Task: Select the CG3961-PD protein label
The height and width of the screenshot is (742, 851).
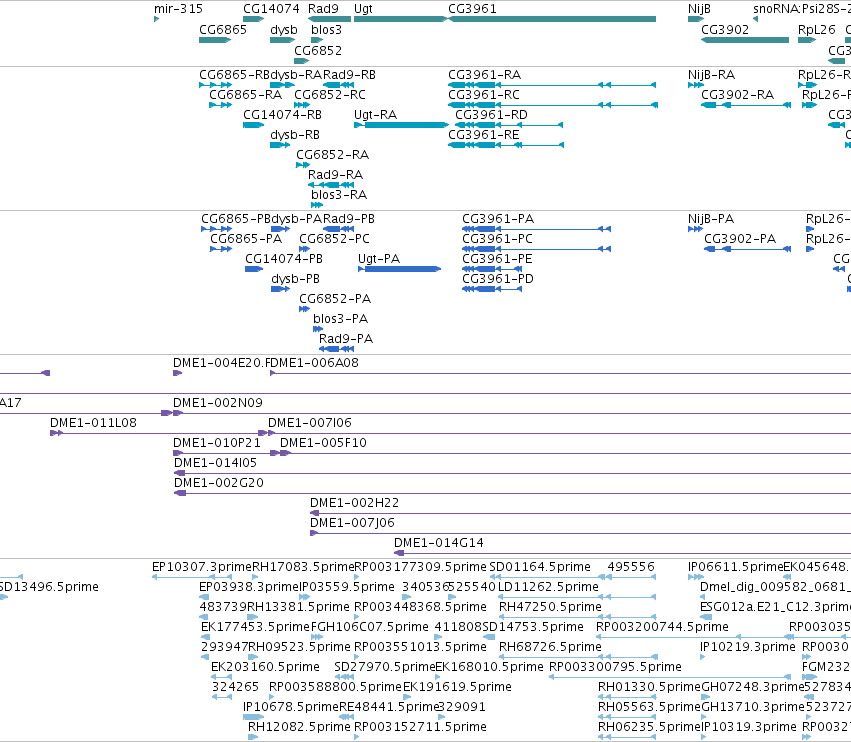Action: tap(498, 279)
